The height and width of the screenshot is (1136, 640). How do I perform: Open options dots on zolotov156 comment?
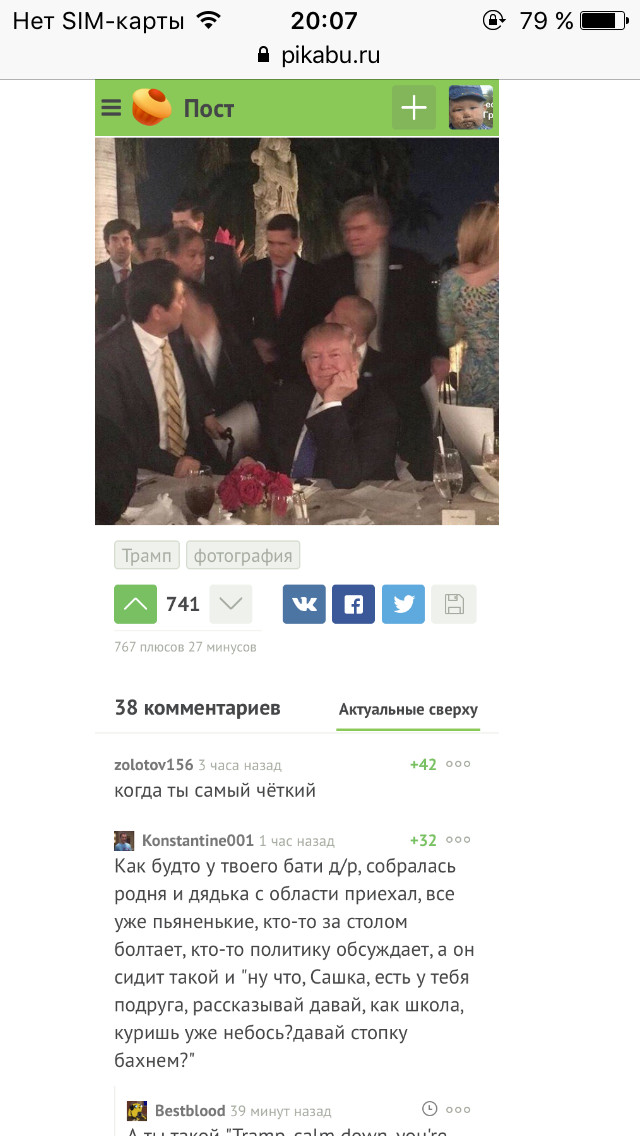point(458,764)
